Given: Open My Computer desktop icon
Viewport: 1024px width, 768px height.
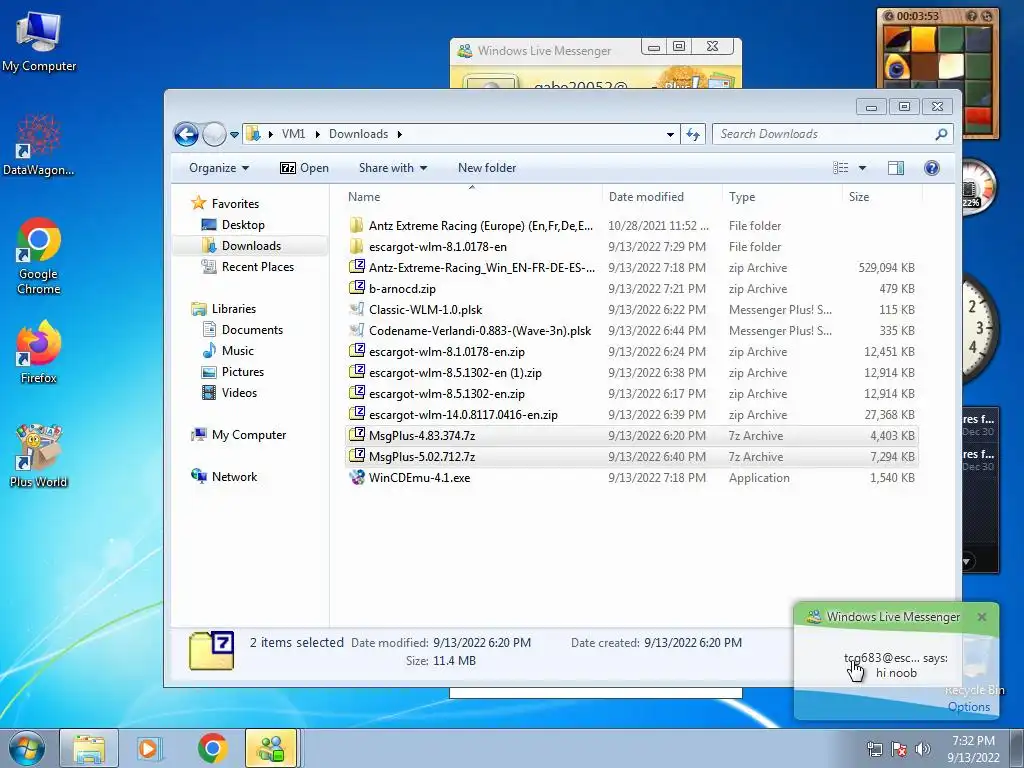Looking at the screenshot, I should click(39, 43).
